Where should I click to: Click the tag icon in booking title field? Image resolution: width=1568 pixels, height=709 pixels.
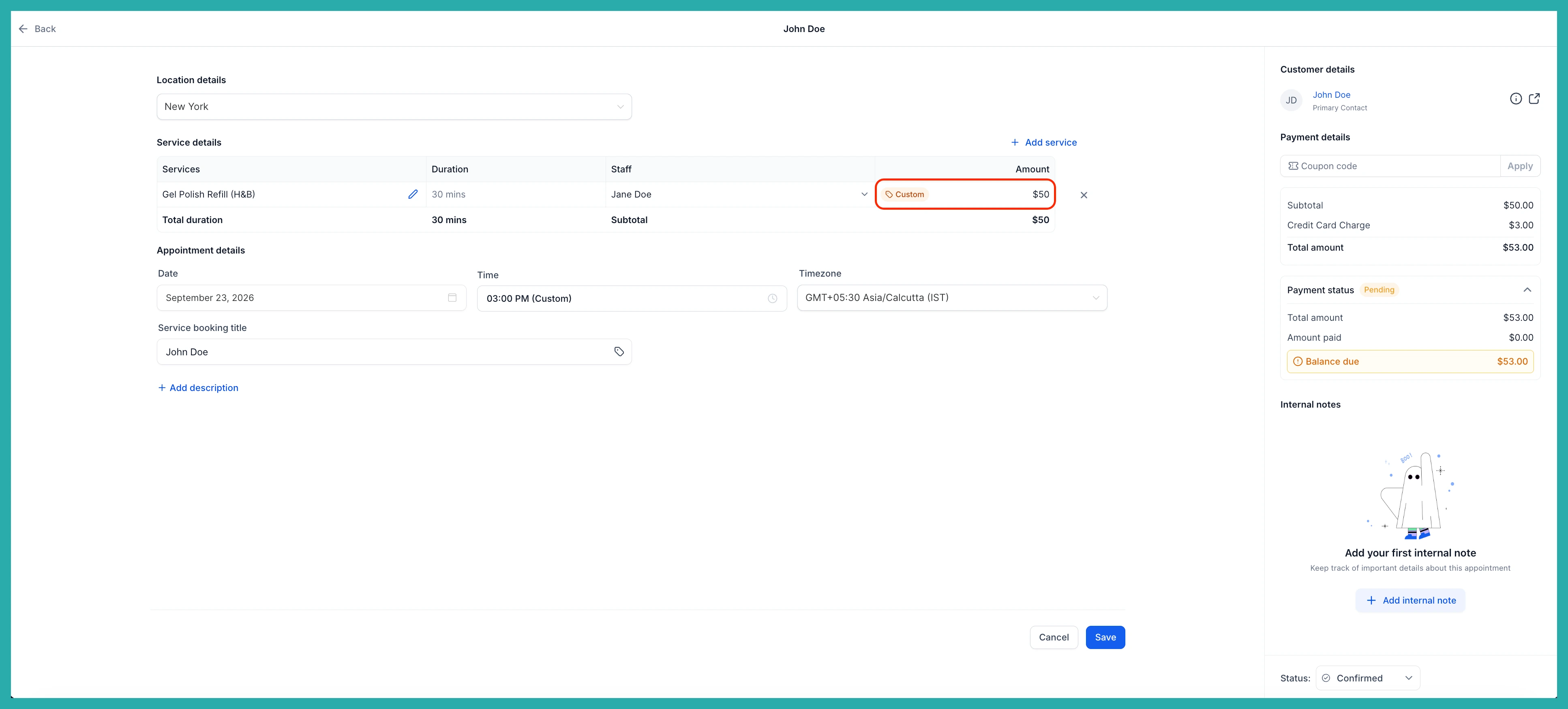coord(619,351)
